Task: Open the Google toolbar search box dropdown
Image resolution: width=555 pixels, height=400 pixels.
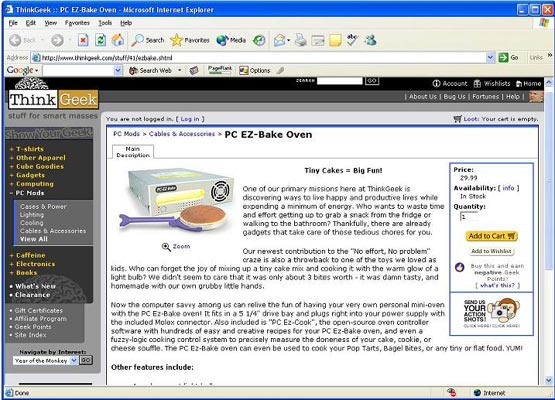Action: point(118,70)
